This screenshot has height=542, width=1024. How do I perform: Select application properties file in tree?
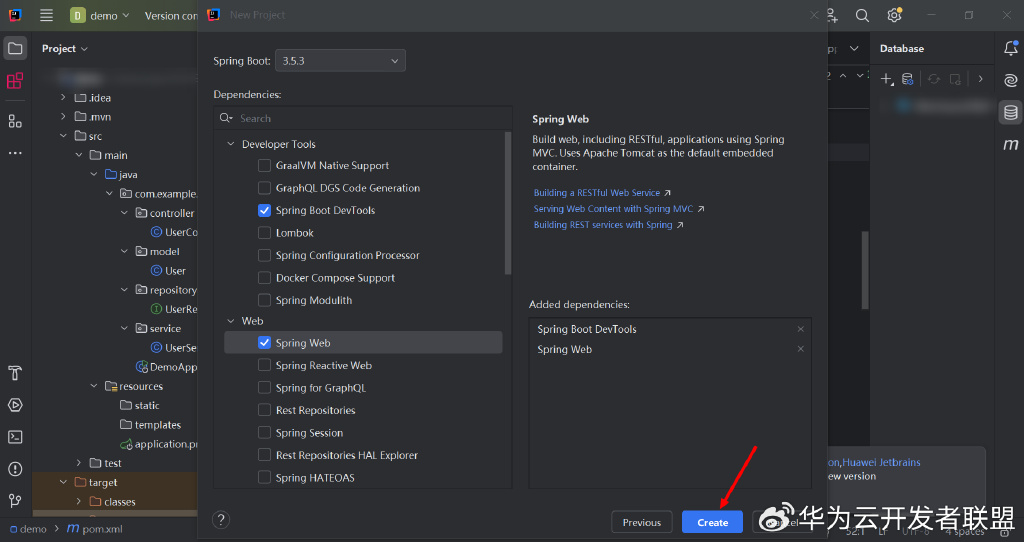[x=158, y=444]
